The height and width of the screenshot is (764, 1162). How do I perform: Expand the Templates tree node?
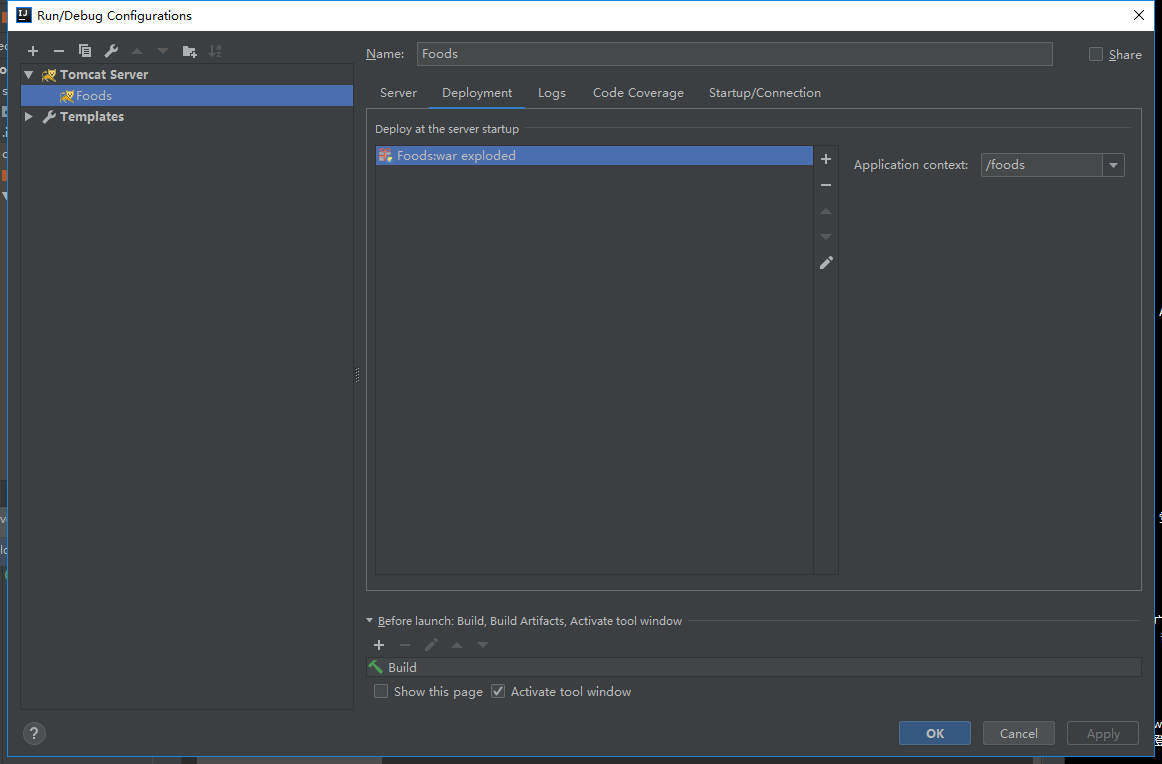coord(29,116)
